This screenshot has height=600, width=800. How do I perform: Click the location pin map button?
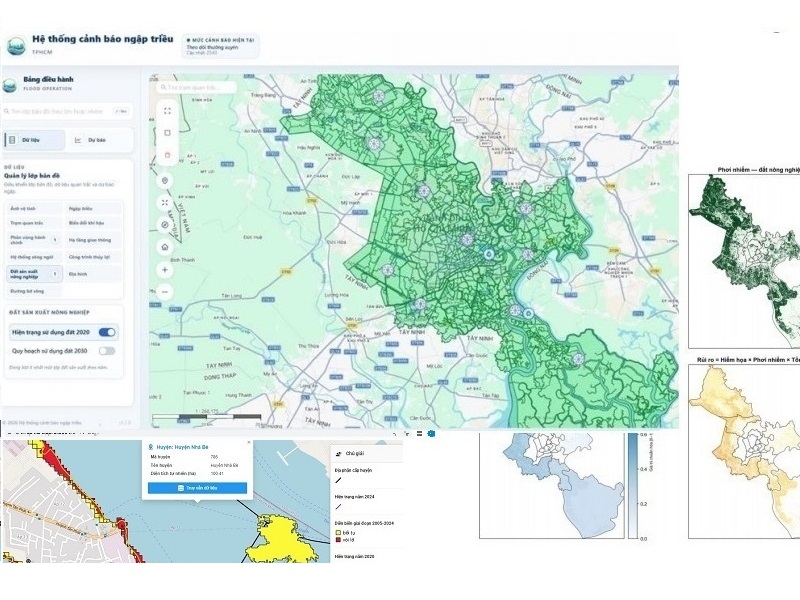165,181
